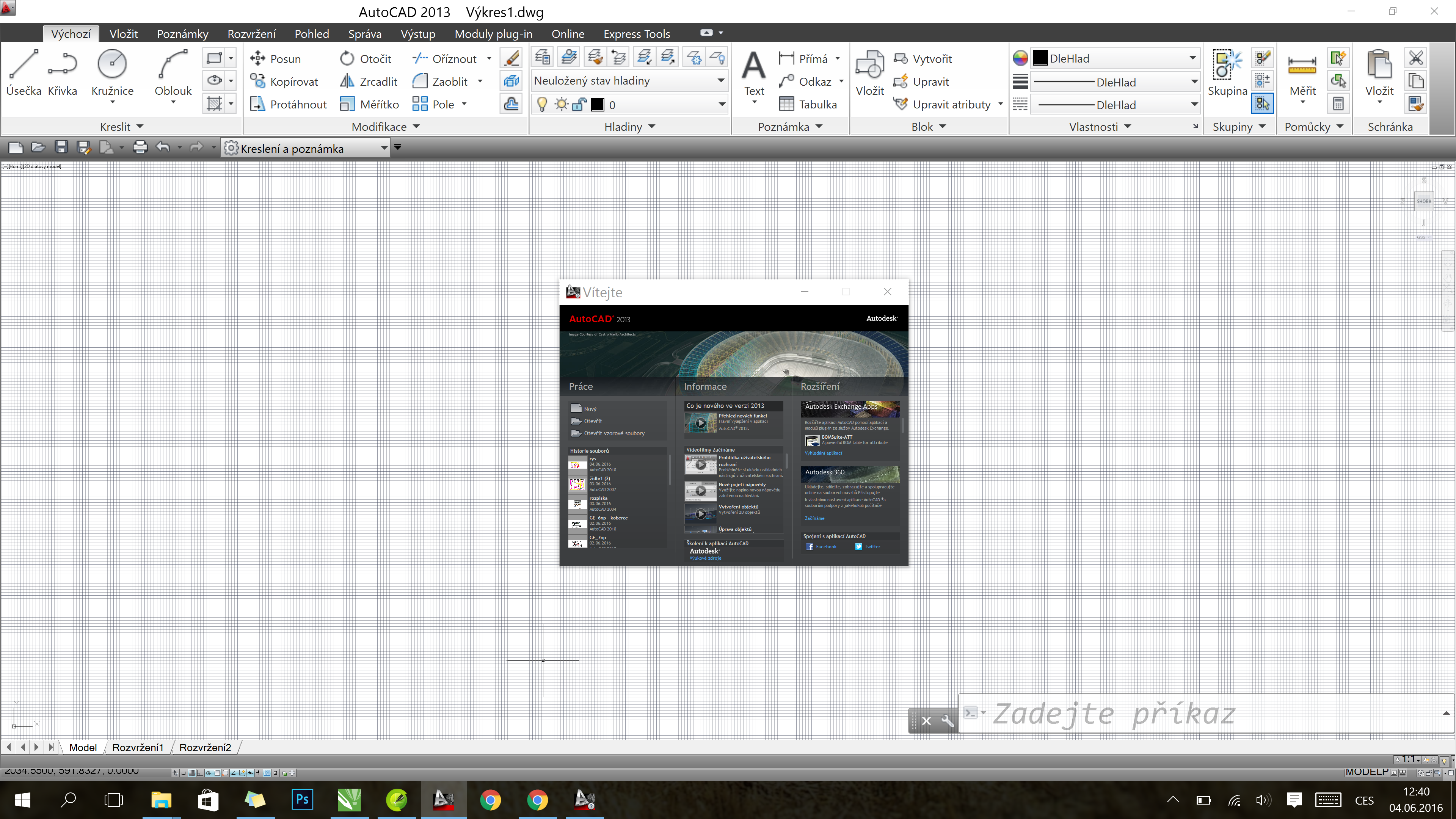Viewport: 1456px width, 819px height.
Task: Expand the Vlastnosti panel
Action: point(1100,127)
